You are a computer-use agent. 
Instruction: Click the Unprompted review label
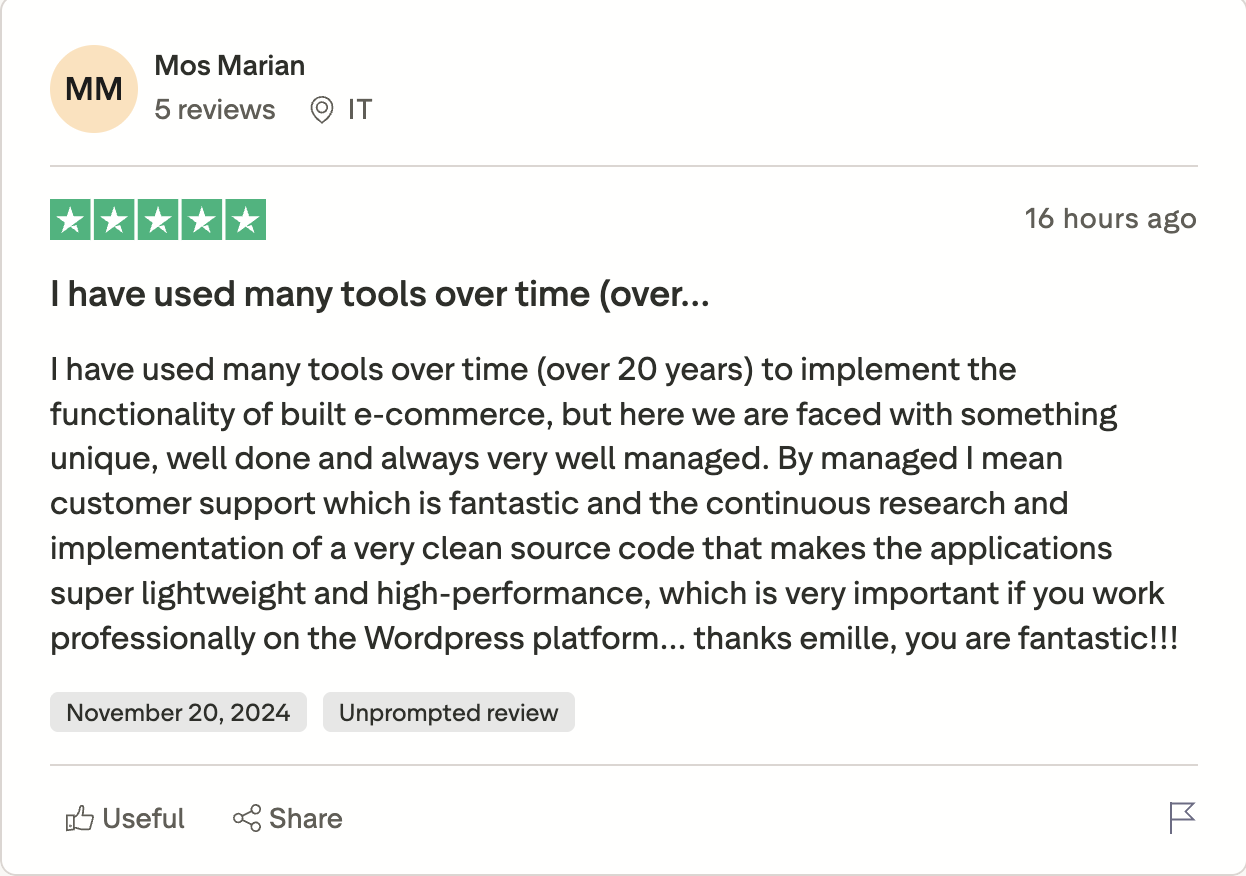[448, 712]
